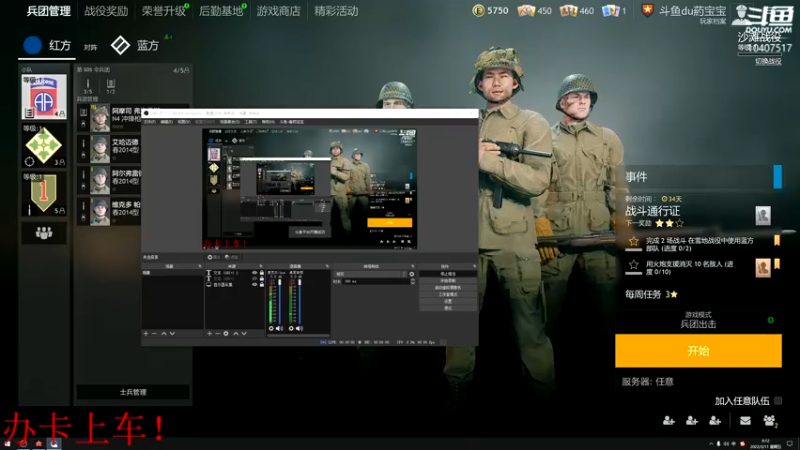Open the 战役奖励 tab
Viewport: 800px width, 450px height.
(106, 11)
